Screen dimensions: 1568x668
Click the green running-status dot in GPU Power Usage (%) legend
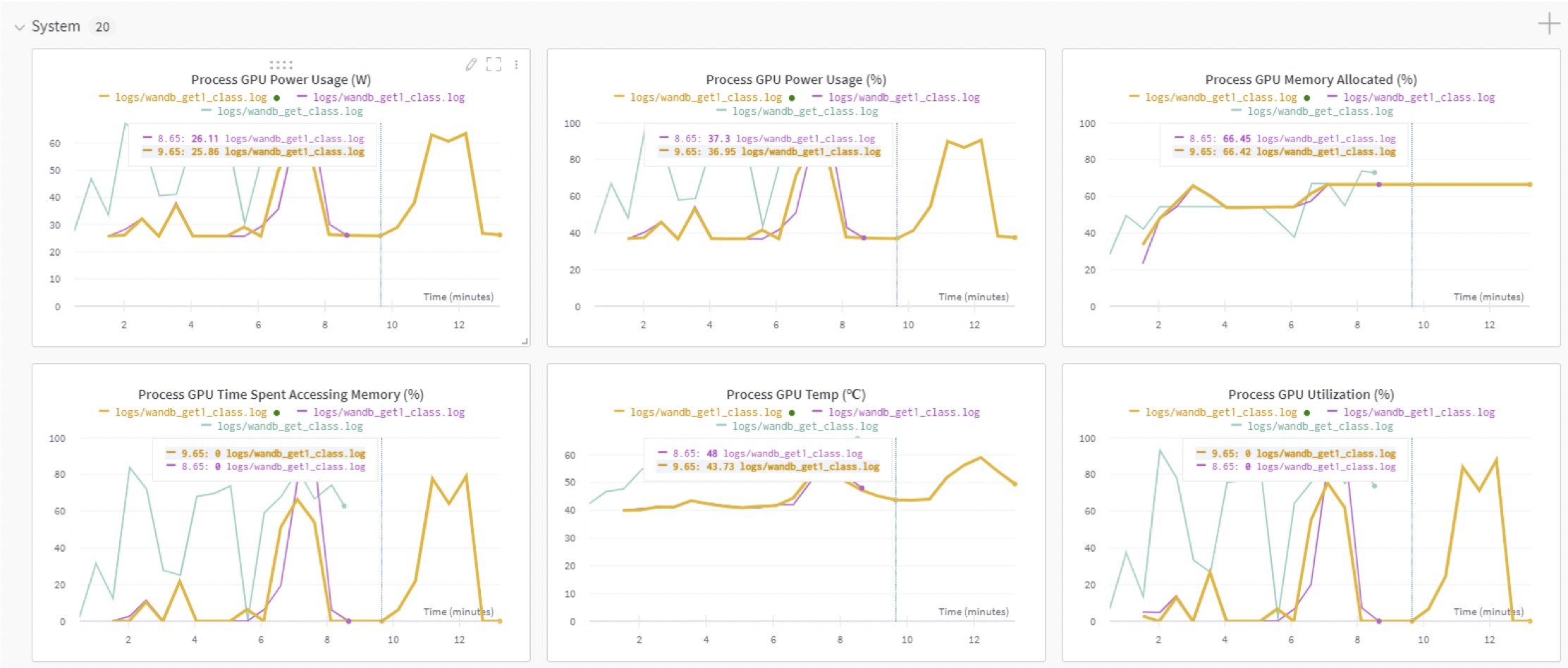point(792,98)
